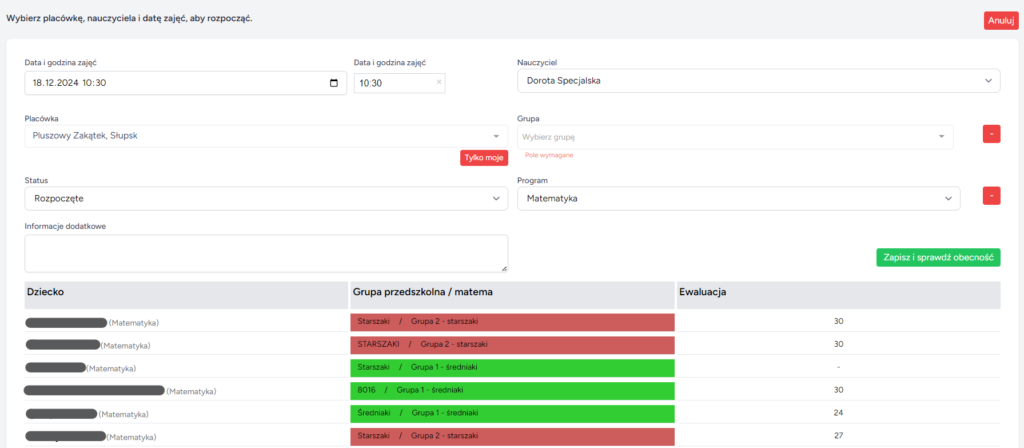Toggle the Tylko moje filter
This screenshot has height=448, width=1024.
[484, 157]
